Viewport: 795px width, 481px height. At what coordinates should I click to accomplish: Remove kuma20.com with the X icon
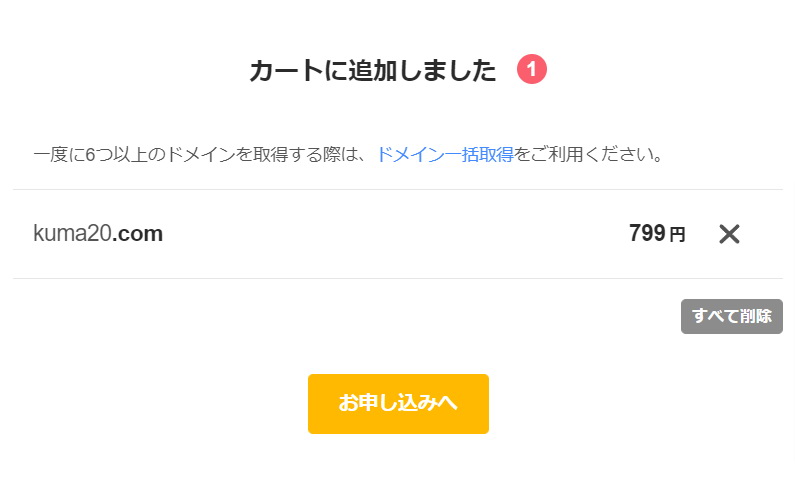[x=729, y=234]
